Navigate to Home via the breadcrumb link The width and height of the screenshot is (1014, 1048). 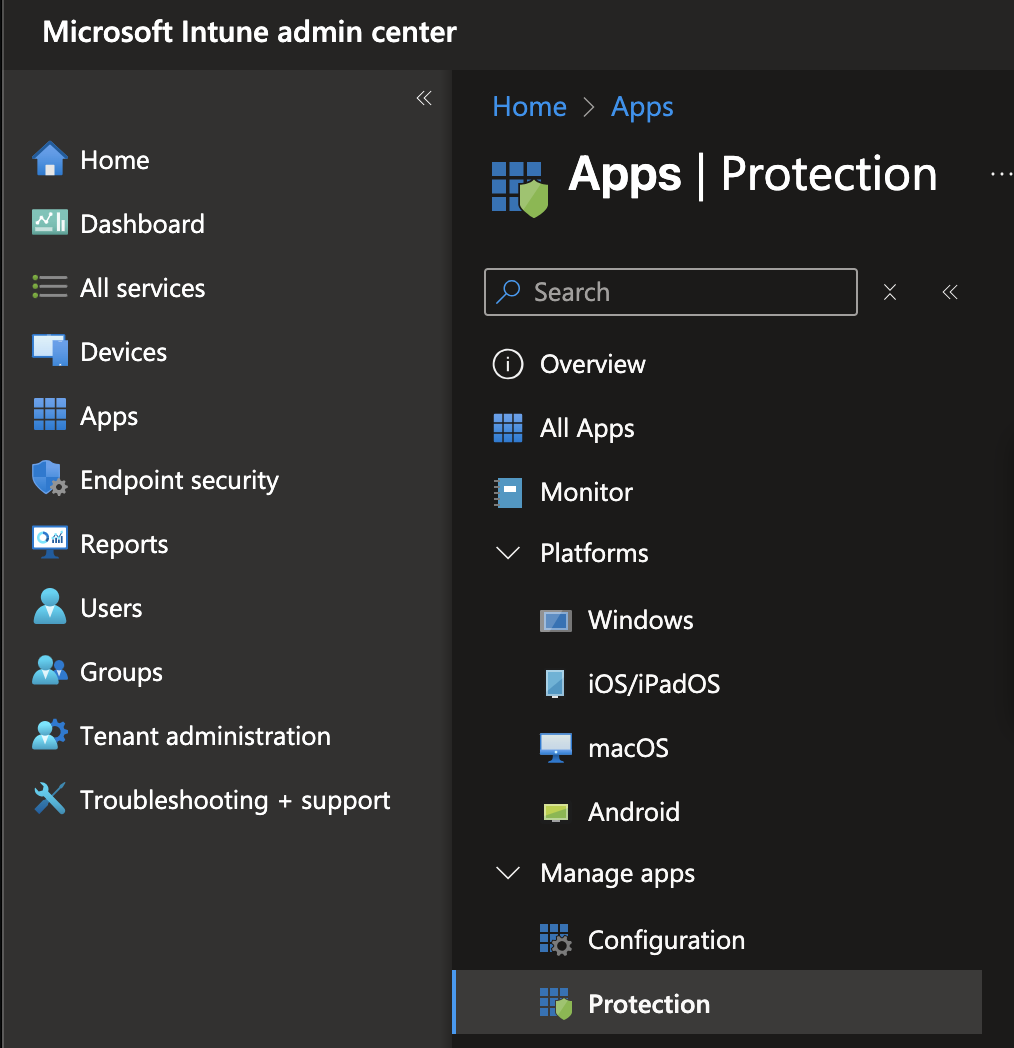click(529, 106)
